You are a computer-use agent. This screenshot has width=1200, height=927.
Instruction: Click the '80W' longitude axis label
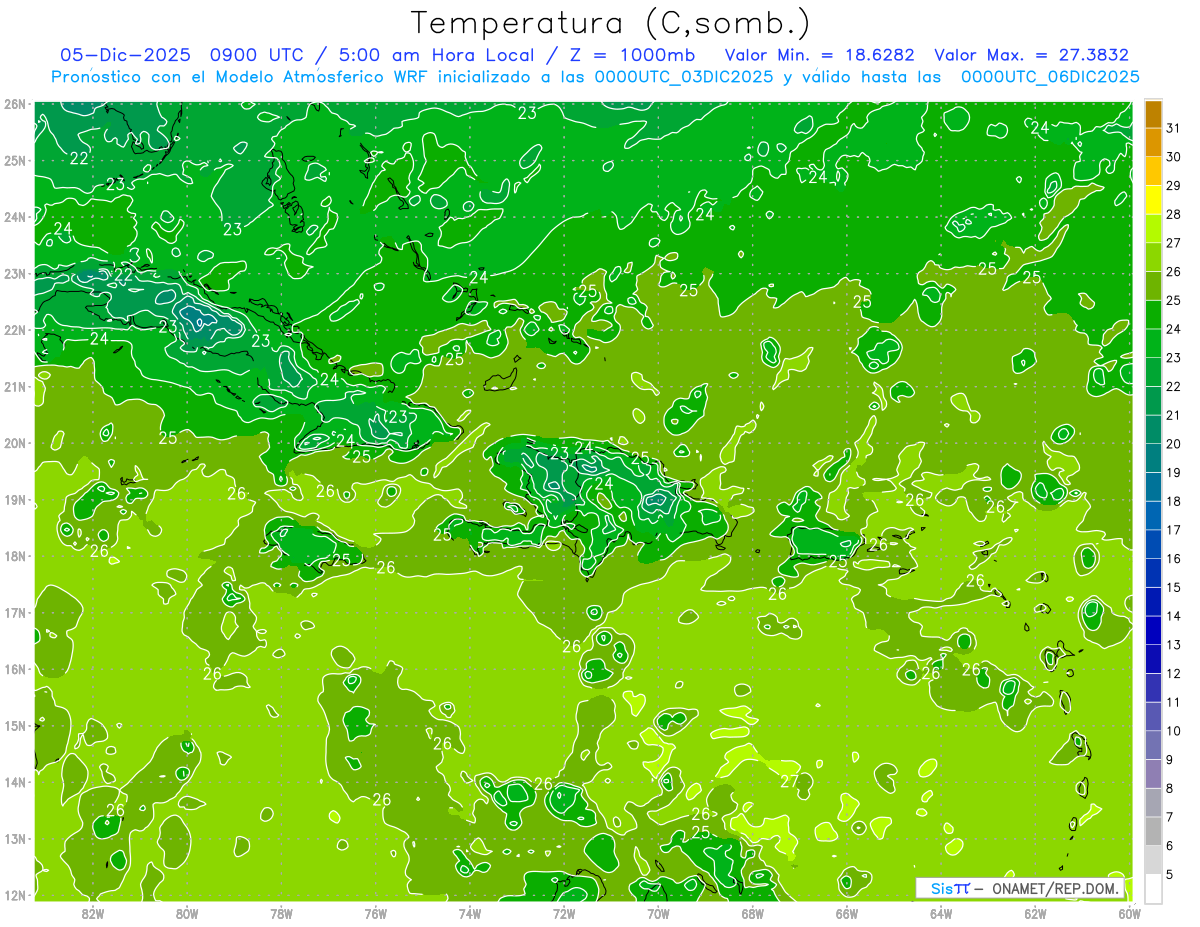coord(186,913)
